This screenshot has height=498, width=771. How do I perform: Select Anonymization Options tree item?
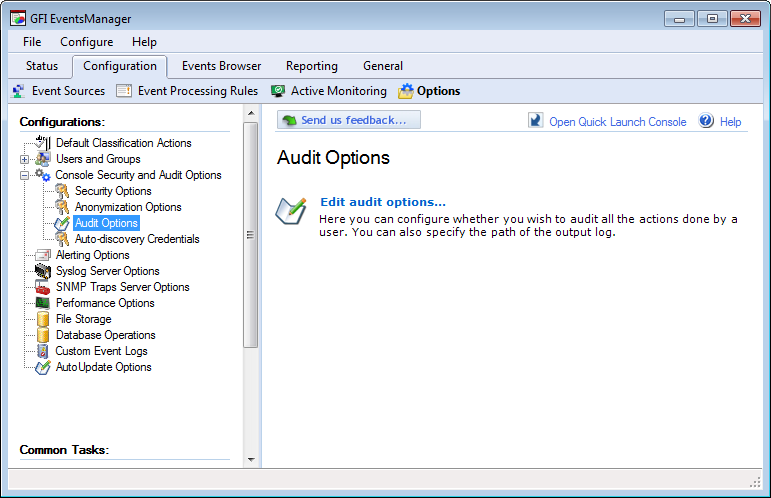(128, 207)
